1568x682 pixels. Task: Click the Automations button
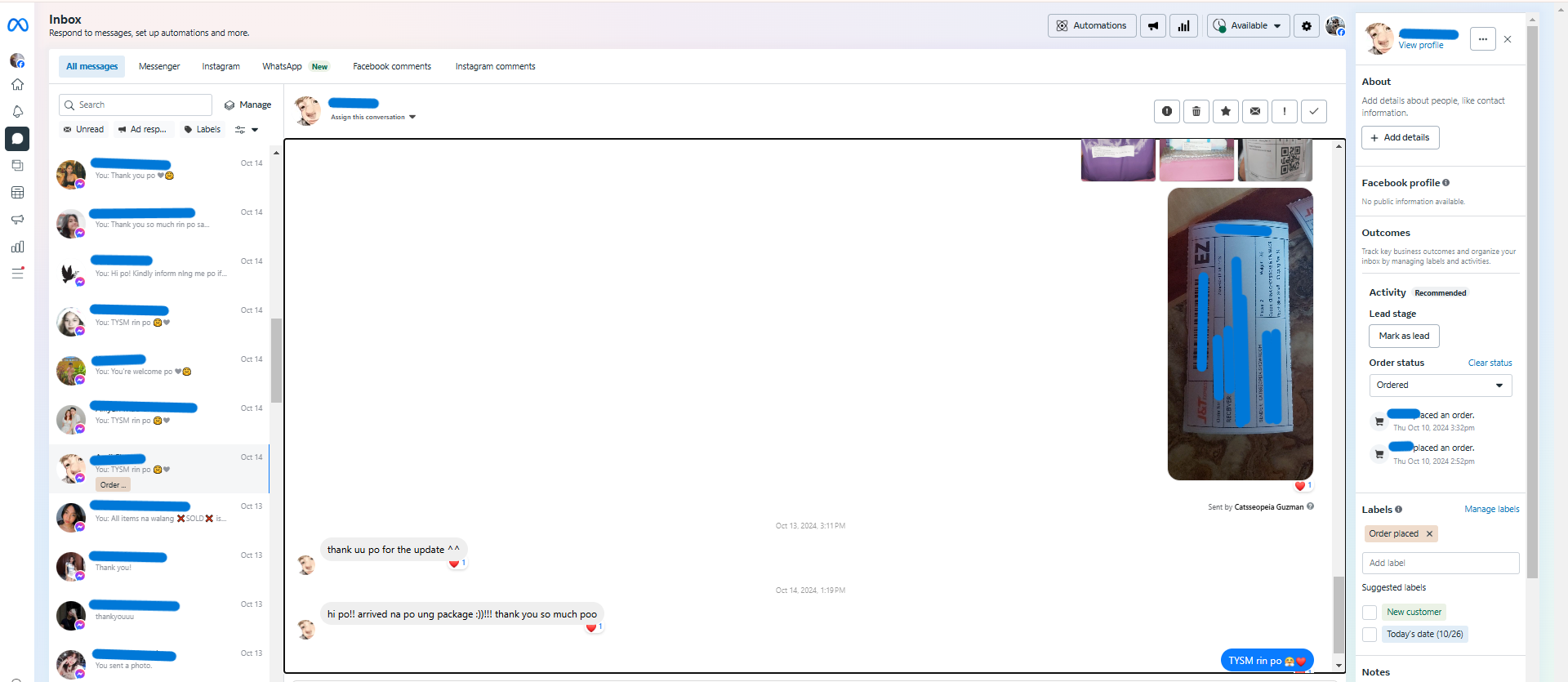pos(1092,26)
